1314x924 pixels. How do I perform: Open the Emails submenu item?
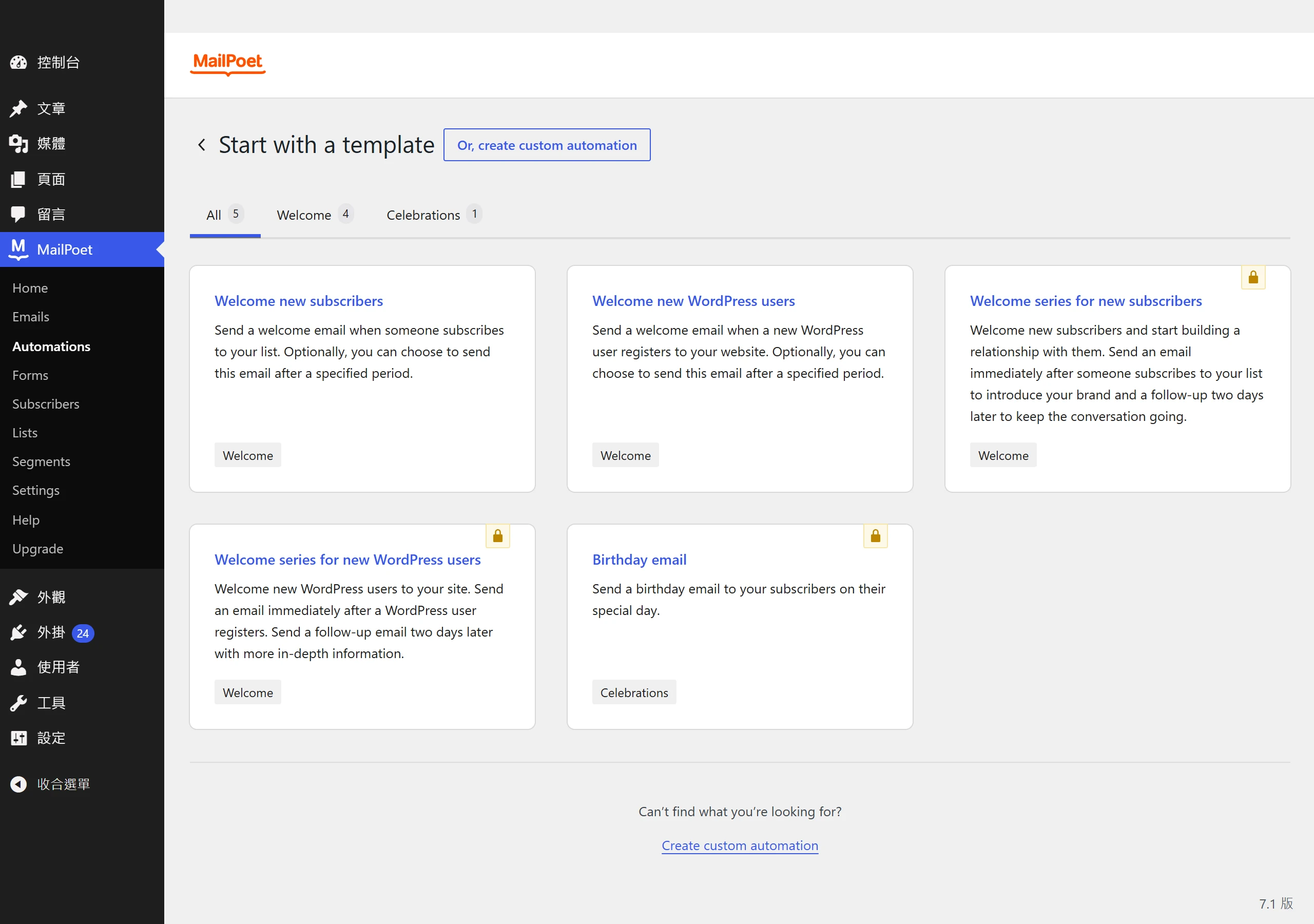31,317
